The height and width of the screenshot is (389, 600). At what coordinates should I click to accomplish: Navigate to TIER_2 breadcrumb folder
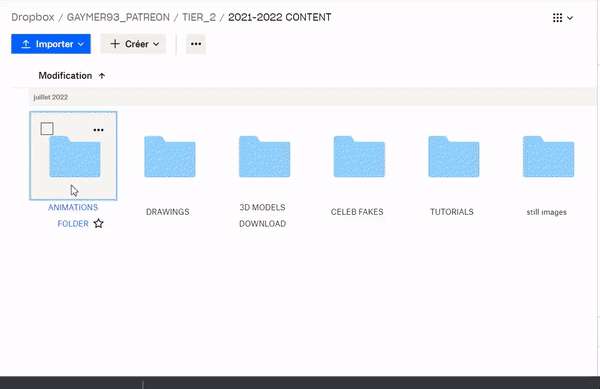coord(199,17)
